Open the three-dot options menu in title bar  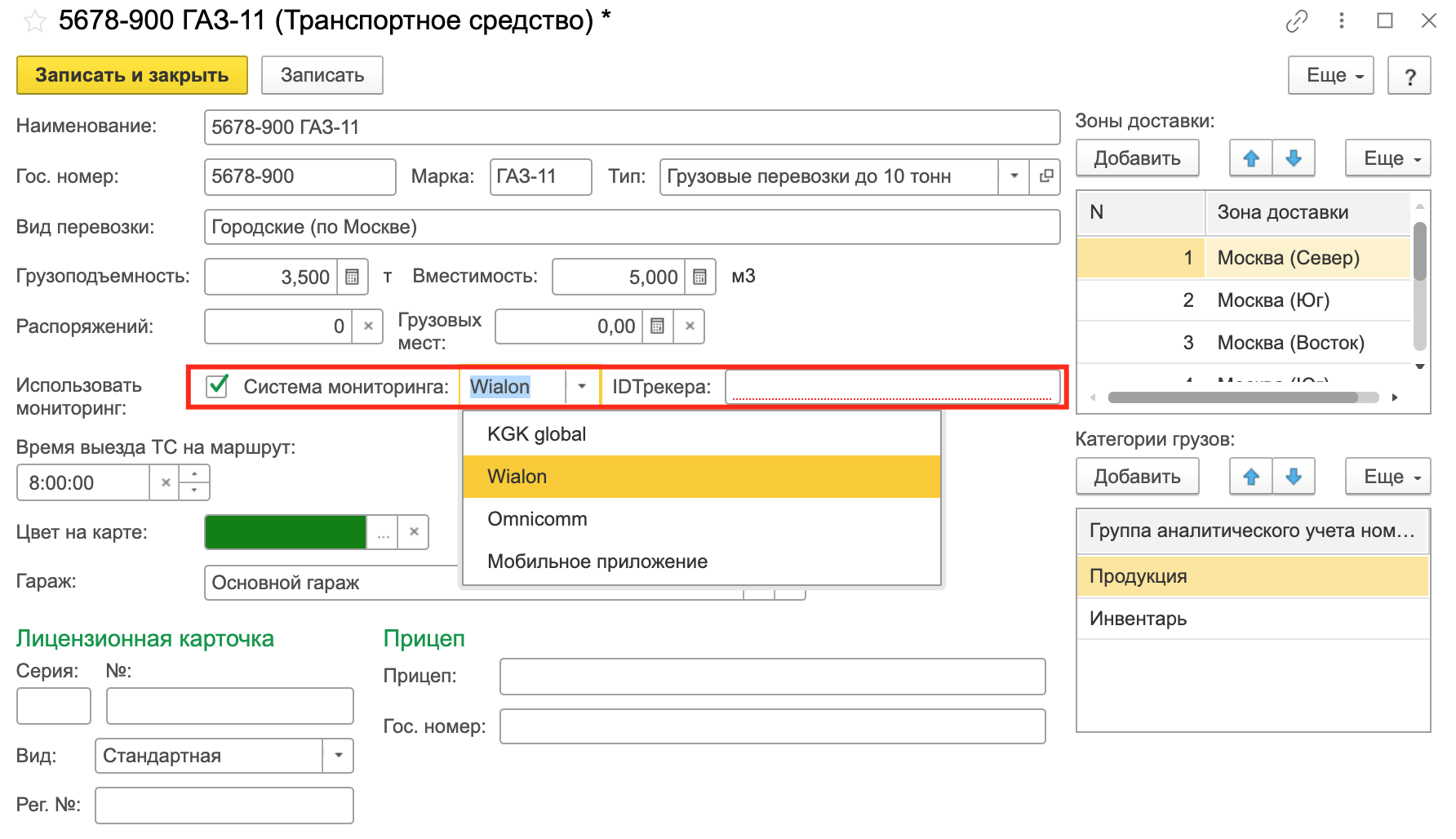[1341, 20]
